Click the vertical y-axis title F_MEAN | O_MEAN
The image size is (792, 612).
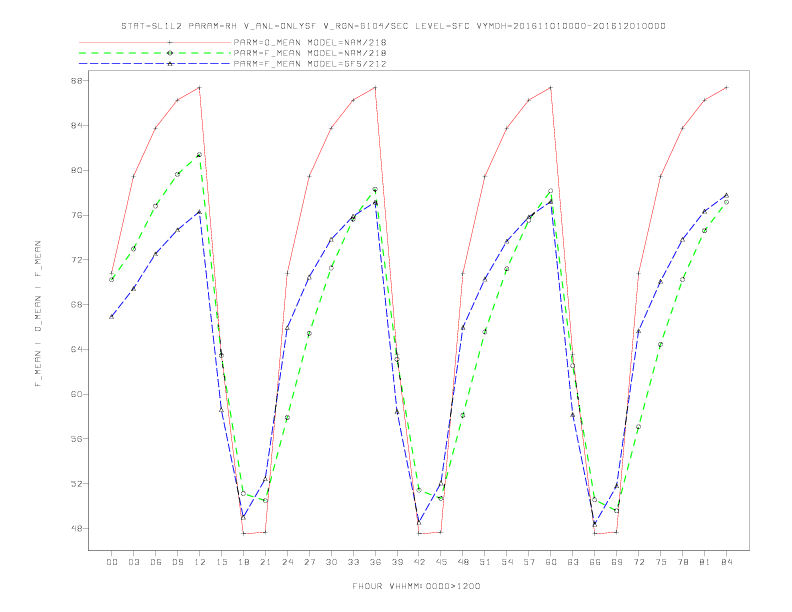38,314
